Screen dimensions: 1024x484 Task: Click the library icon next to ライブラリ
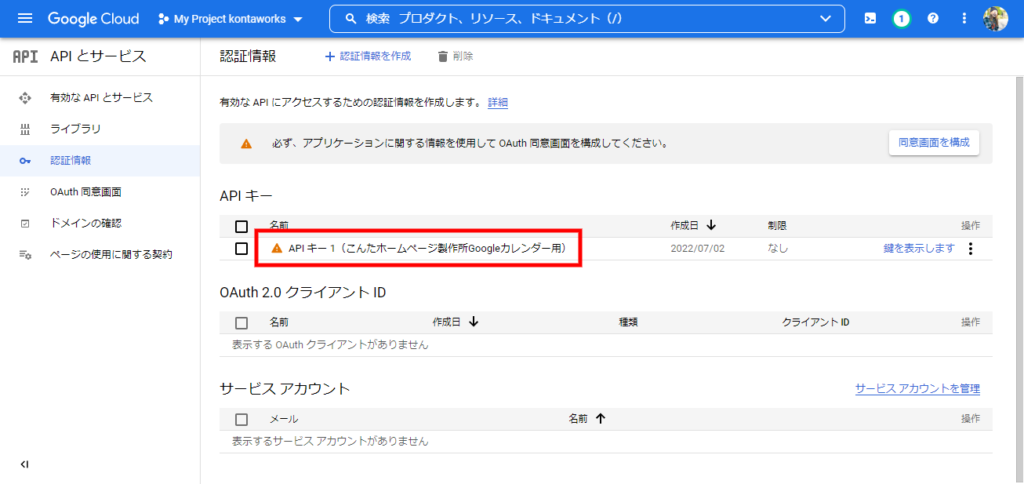point(25,129)
